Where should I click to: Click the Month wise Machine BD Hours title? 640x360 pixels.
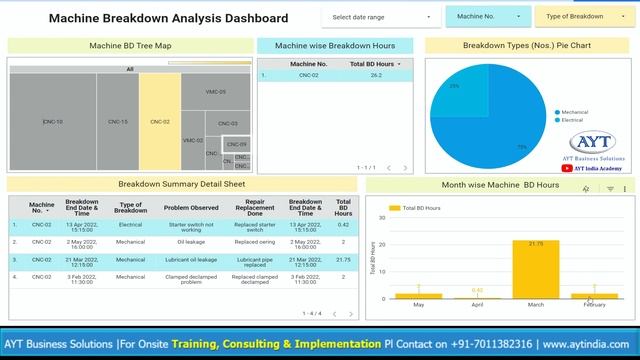500,185
